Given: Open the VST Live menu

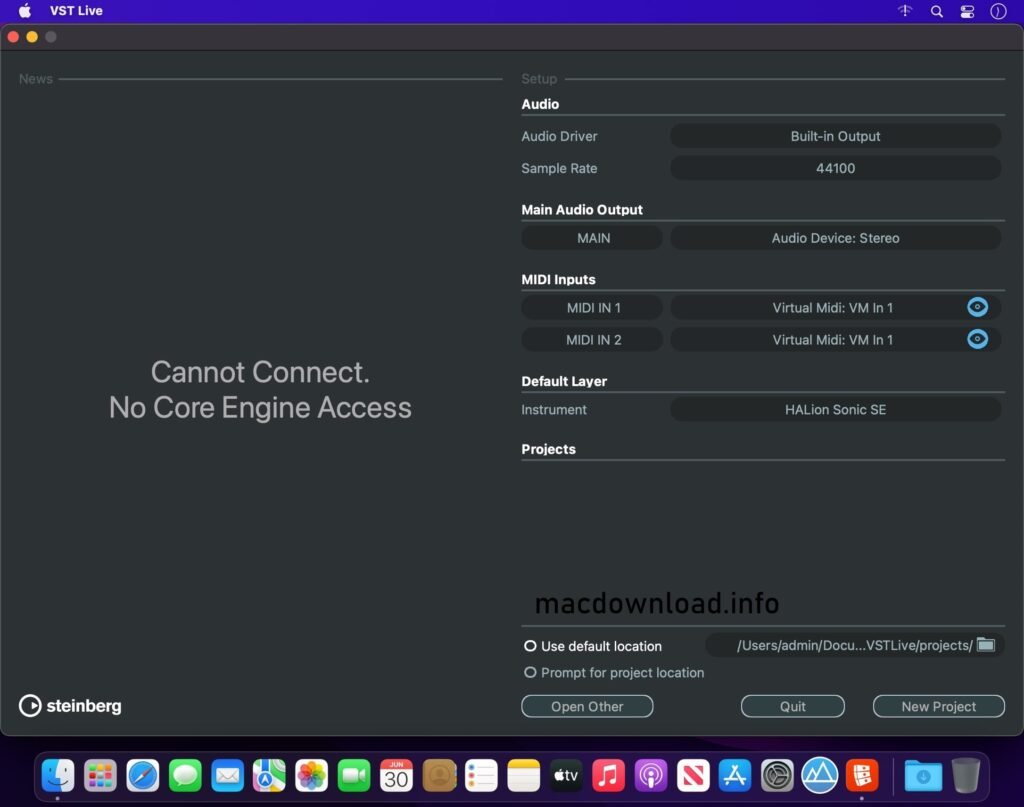Looking at the screenshot, I should [76, 11].
